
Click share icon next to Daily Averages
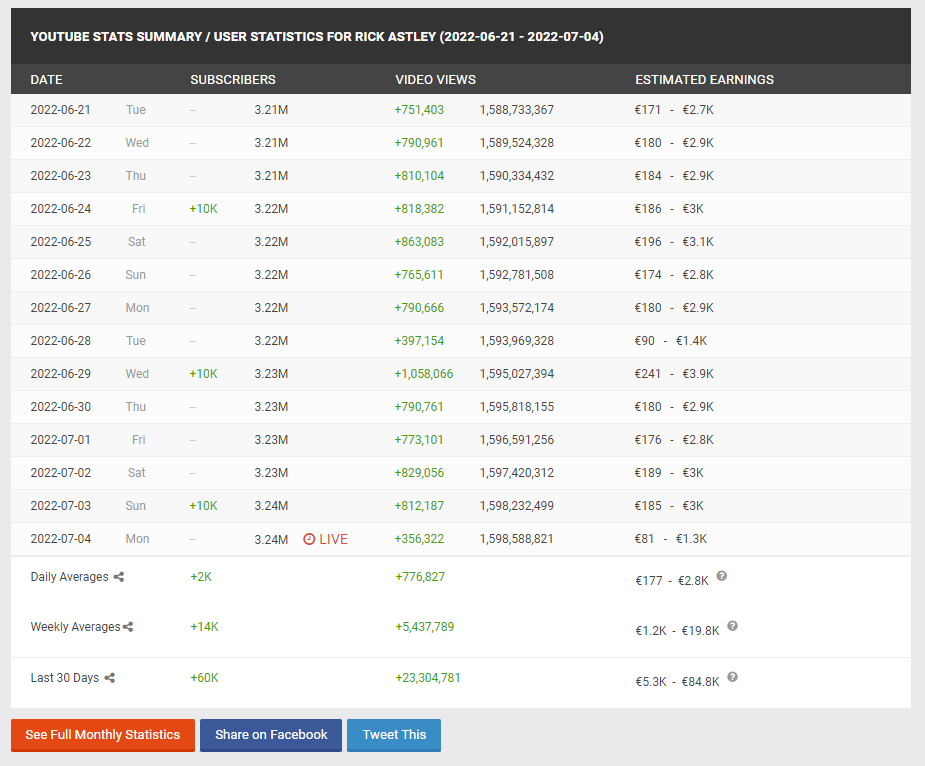point(119,577)
